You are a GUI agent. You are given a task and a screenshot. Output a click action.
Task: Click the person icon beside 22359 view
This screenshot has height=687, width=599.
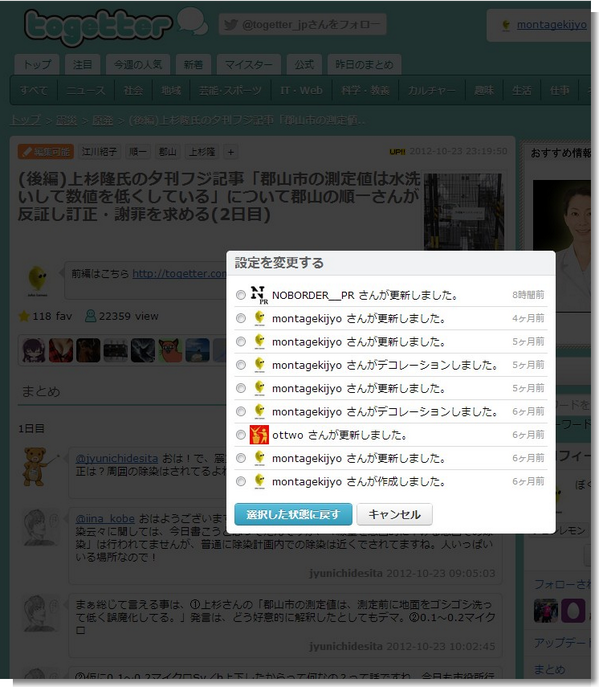90,316
